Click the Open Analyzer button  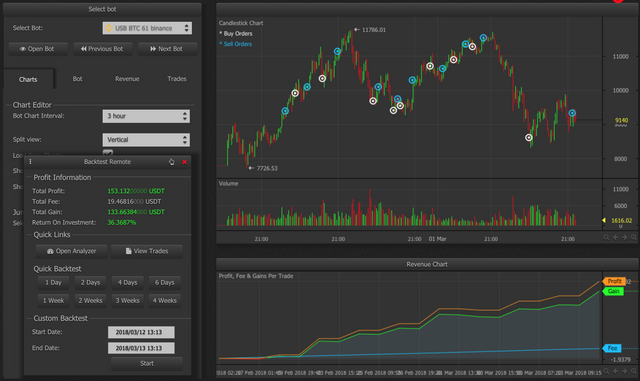pos(71,251)
